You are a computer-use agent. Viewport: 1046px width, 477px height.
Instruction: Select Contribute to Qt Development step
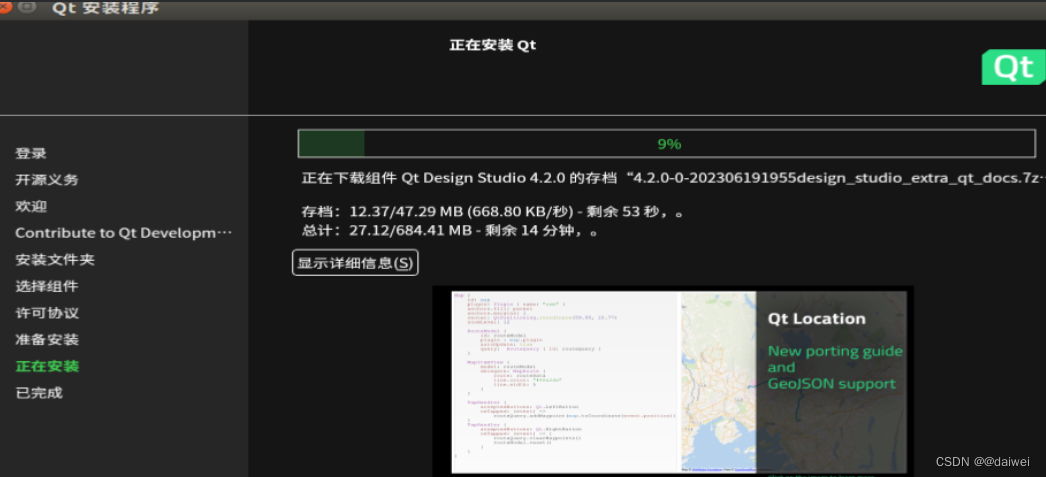pos(124,233)
